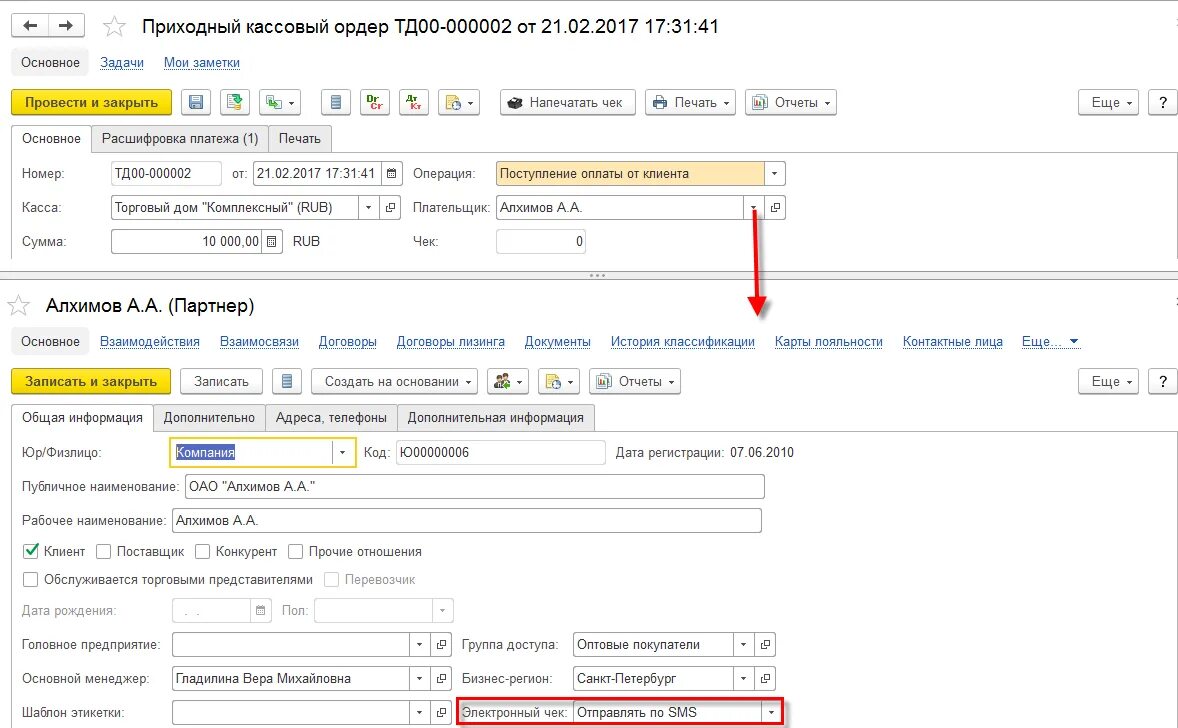Click the Чек number field
The image size is (1178, 728).
click(x=541, y=242)
